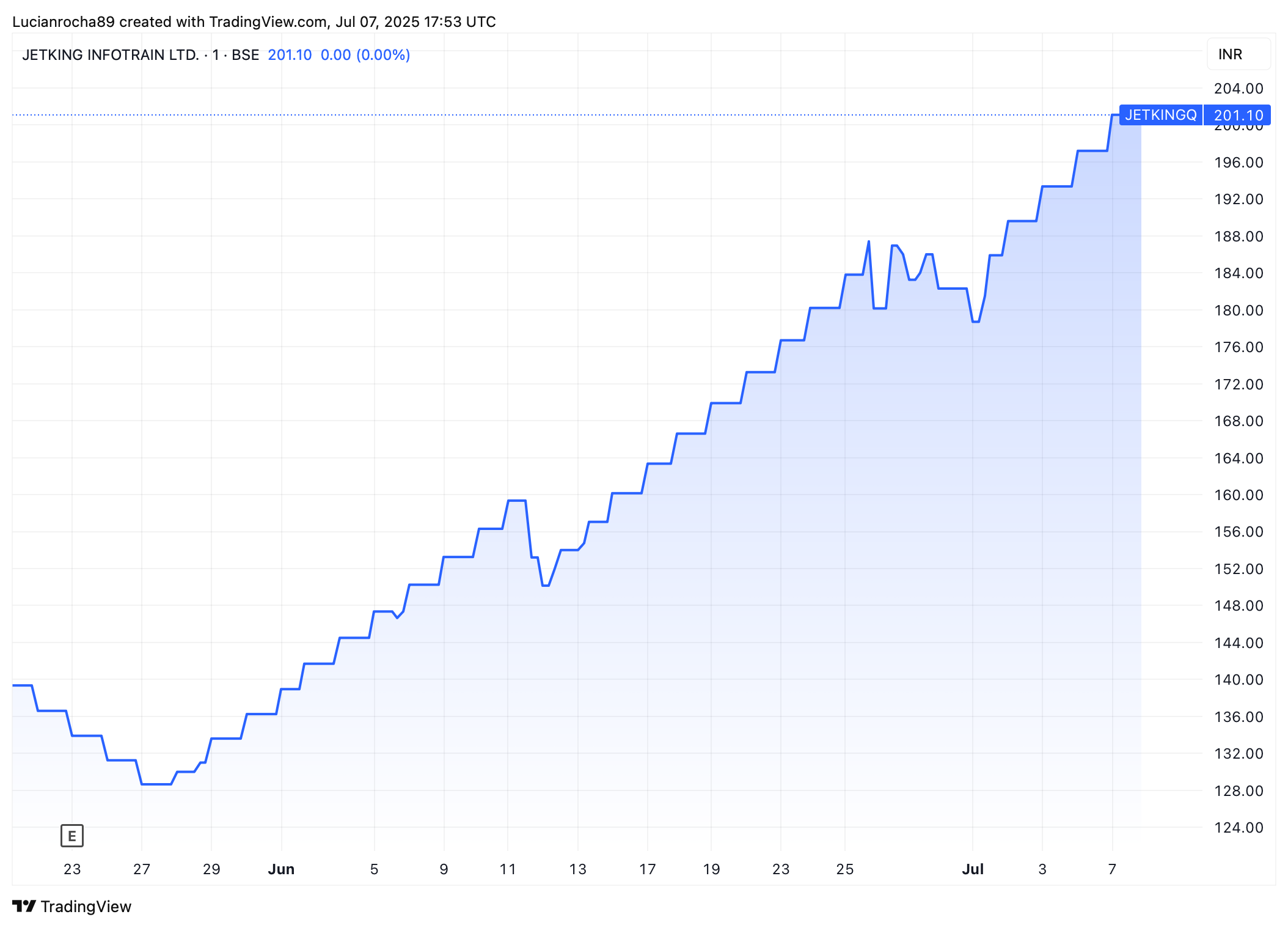The width and height of the screenshot is (1288, 928).
Task: Click the 128.00 price axis label
Action: (x=1239, y=791)
